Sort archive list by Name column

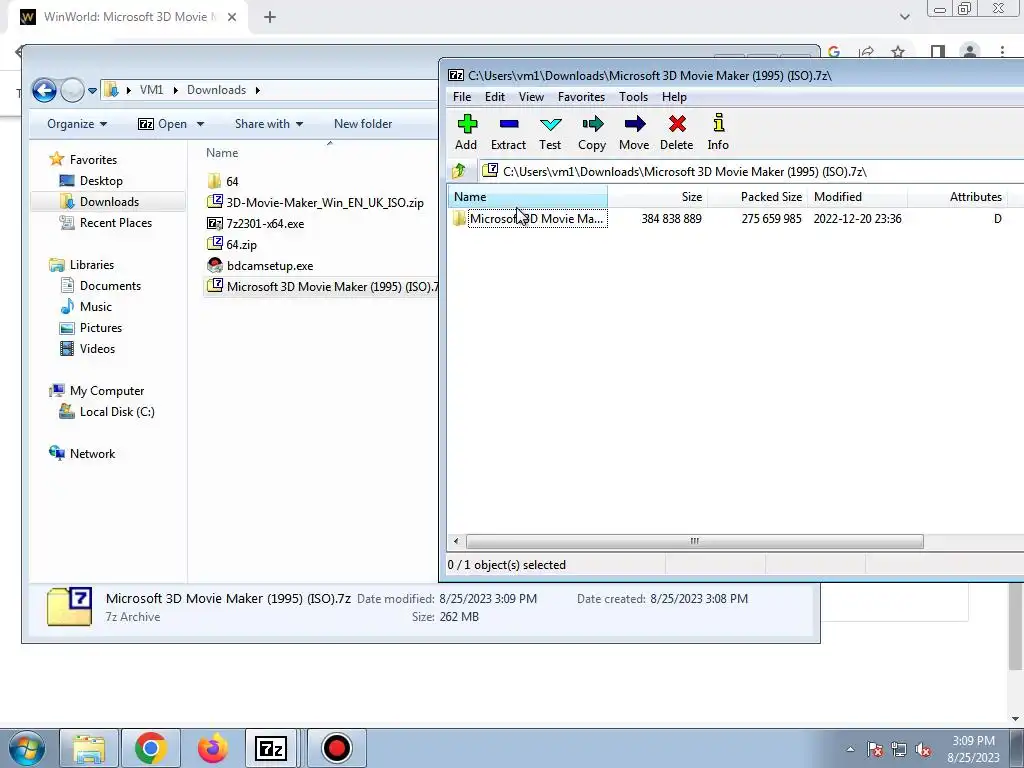pos(528,197)
